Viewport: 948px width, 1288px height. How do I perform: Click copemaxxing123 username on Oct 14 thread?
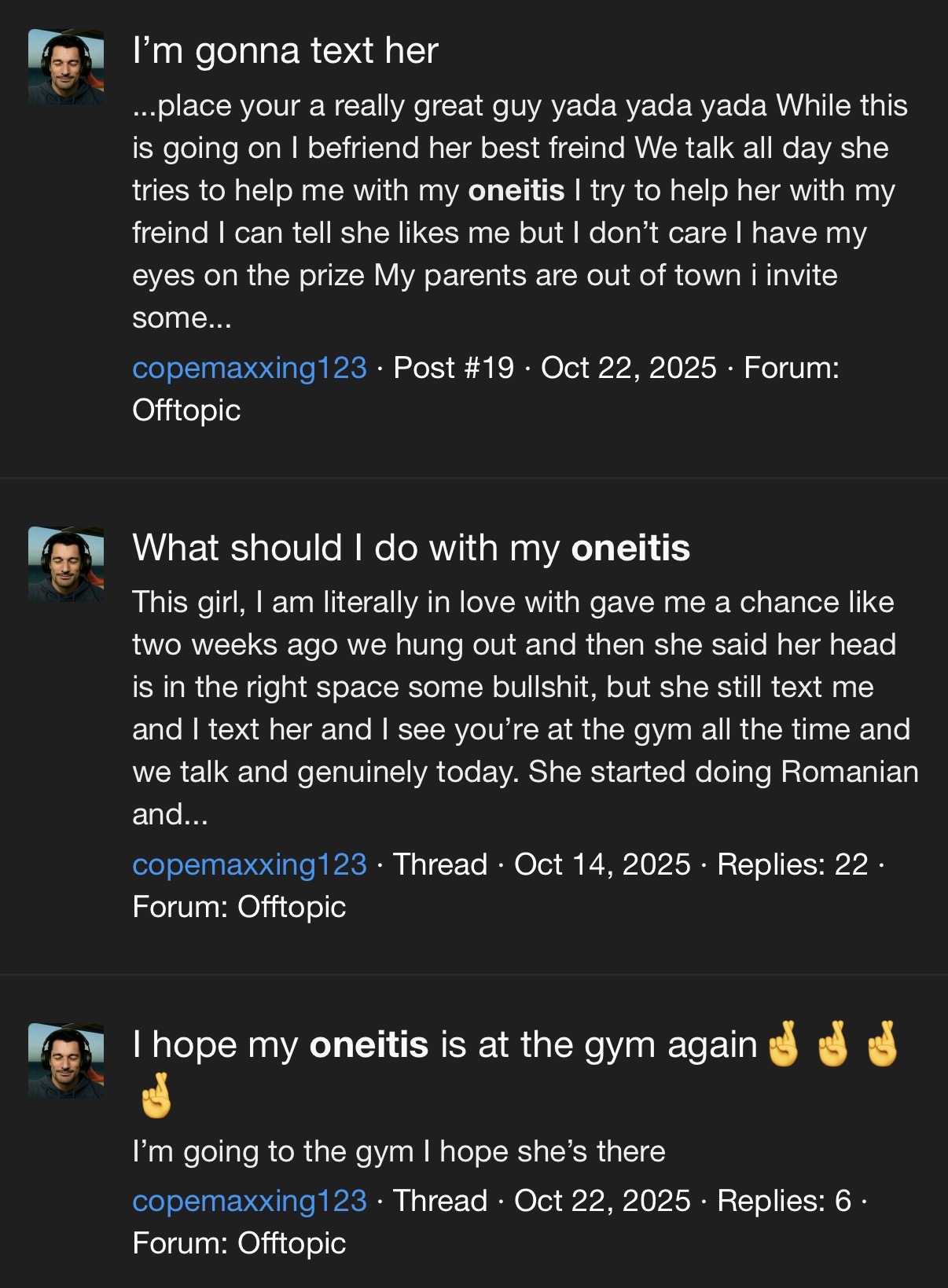pyautogui.click(x=249, y=864)
